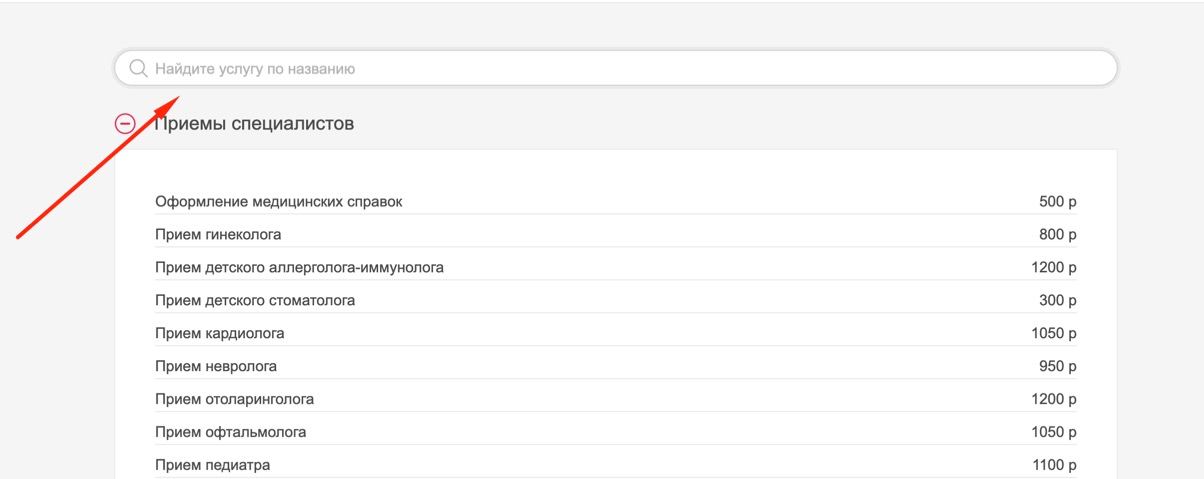1204x479 pixels.
Task: Open the Приемы специалистов heading
Action: tap(254, 124)
